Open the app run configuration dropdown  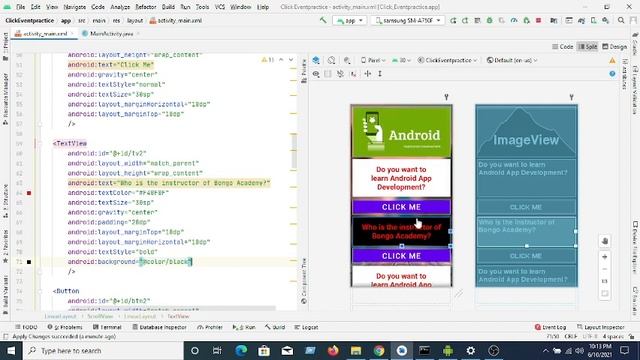coord(350,20)
